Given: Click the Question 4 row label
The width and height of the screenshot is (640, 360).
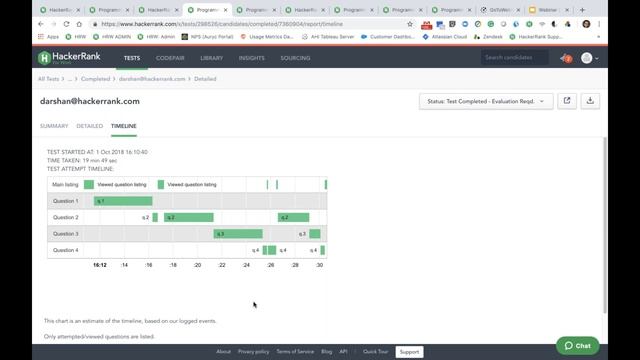Looking at the screenshot, I should tap(65, 250).
